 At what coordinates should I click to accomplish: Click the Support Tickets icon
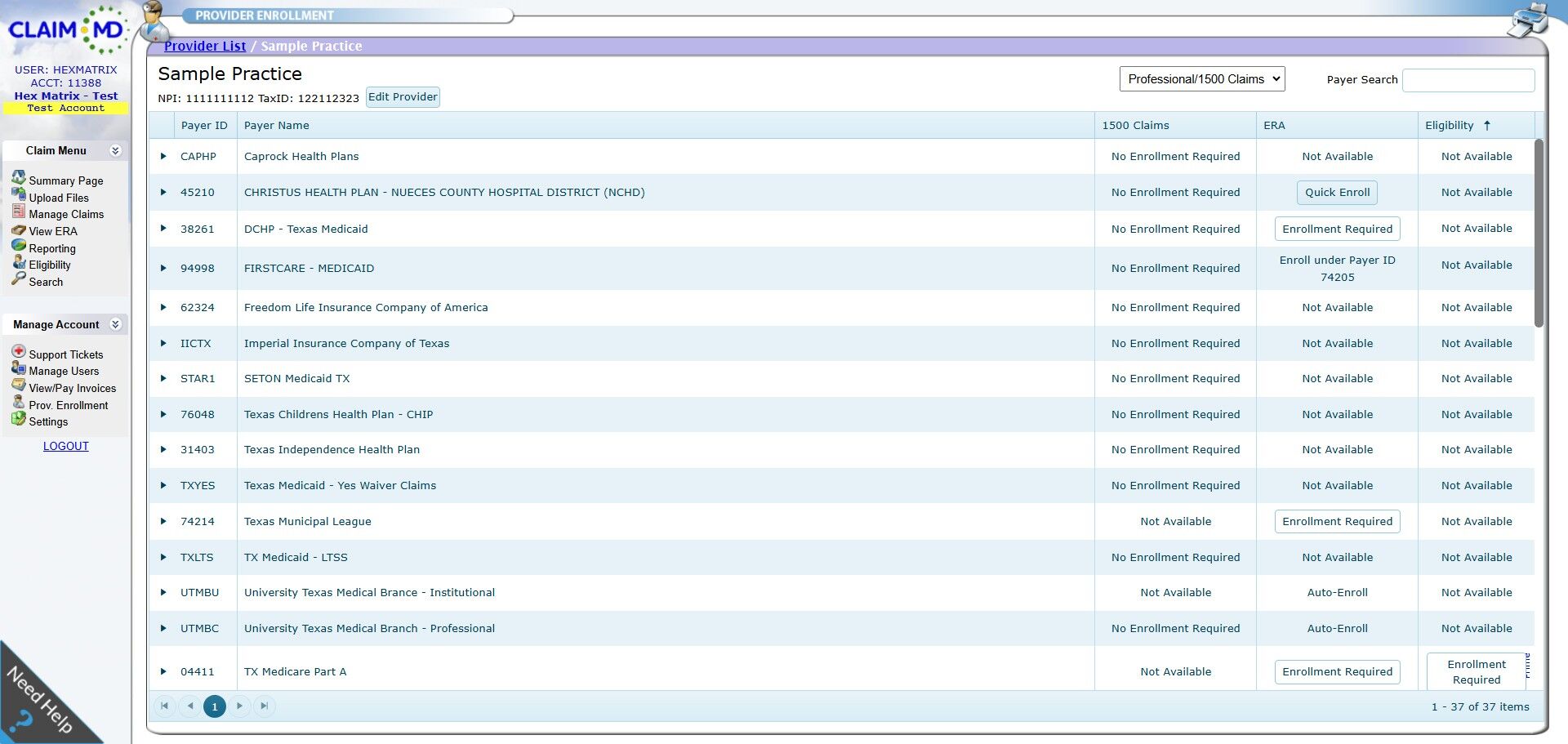coord(18,351)
